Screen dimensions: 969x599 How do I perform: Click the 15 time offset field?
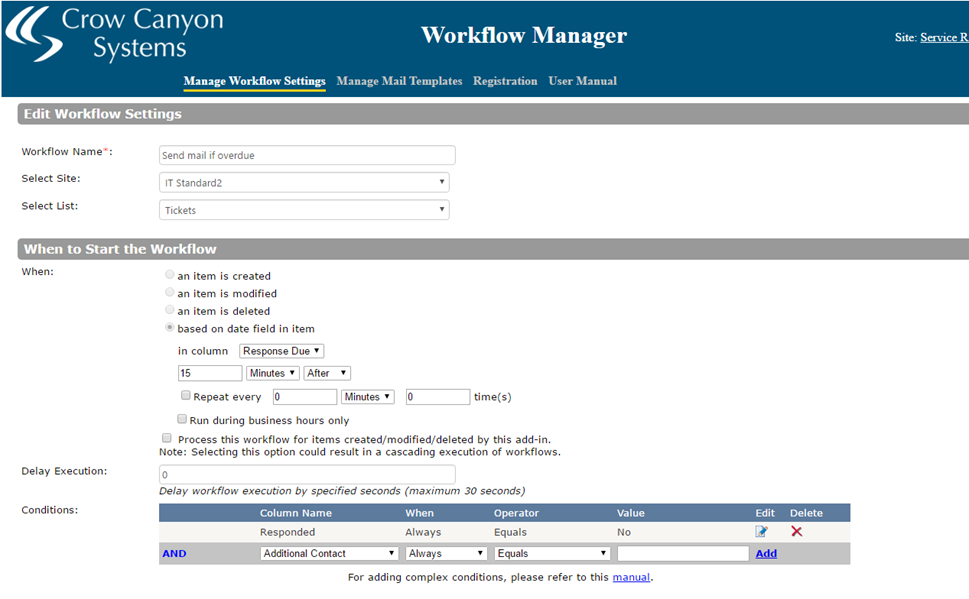click(x=210, y=373)
